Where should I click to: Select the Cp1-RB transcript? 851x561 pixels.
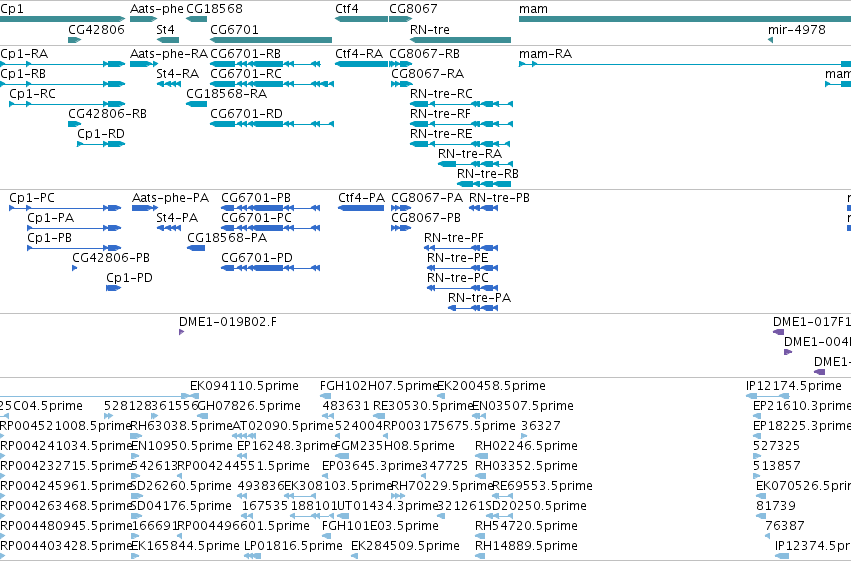pos(62,84)
